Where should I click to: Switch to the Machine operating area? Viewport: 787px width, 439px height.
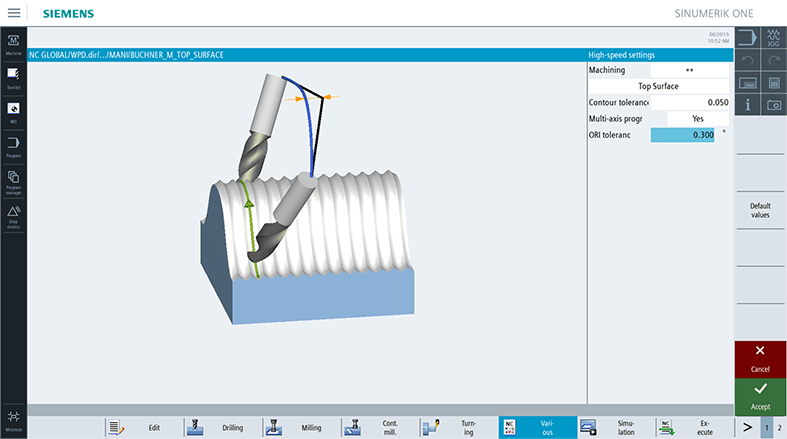point(14,45)
